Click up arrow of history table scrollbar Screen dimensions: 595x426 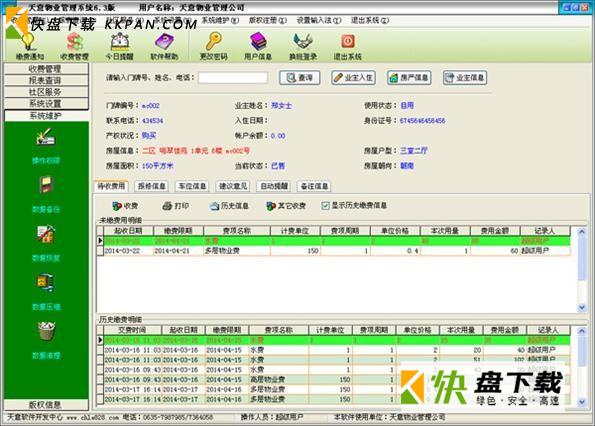581,331
